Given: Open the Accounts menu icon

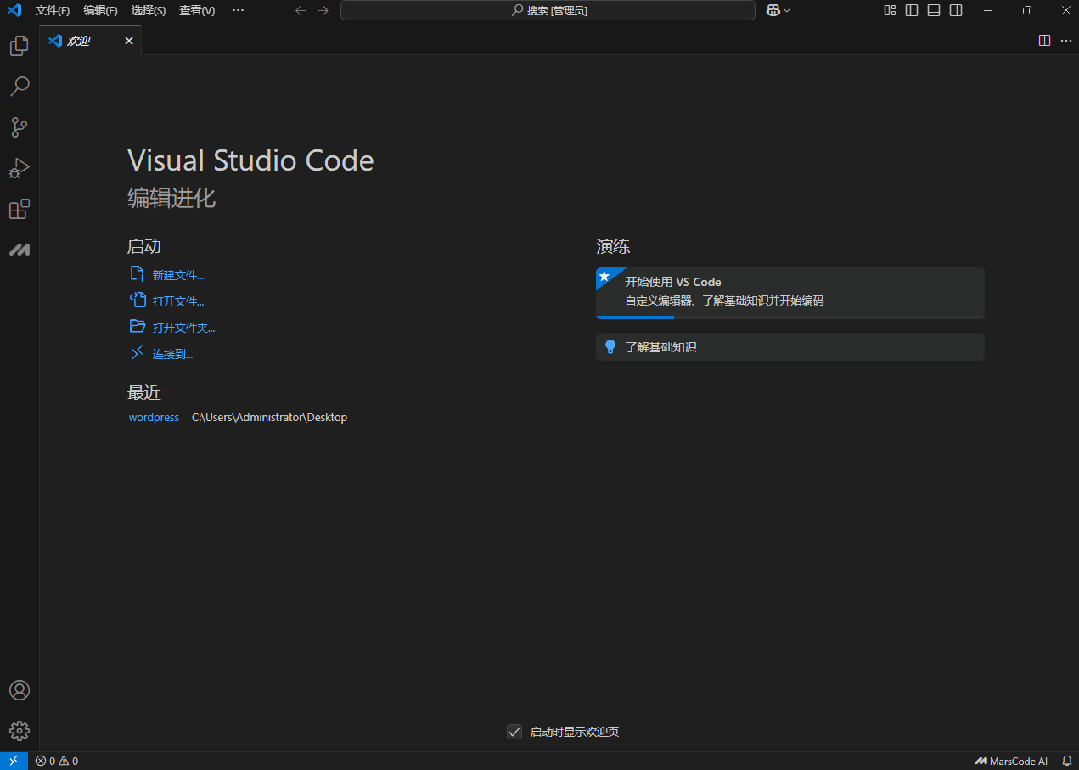Looking at the screenshot, I should click(19, 690).
